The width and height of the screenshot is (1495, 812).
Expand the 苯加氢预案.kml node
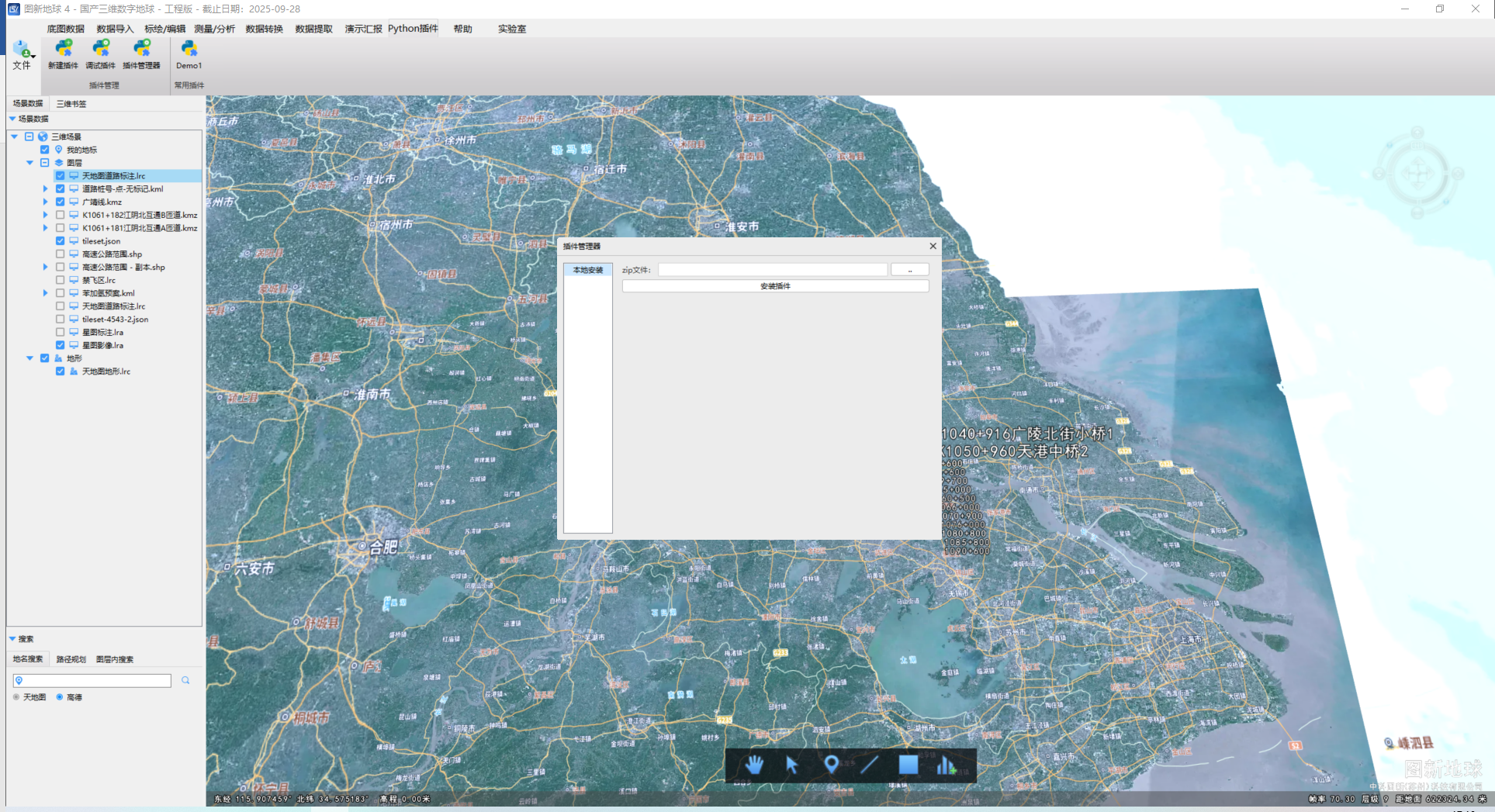pos(45,293)
